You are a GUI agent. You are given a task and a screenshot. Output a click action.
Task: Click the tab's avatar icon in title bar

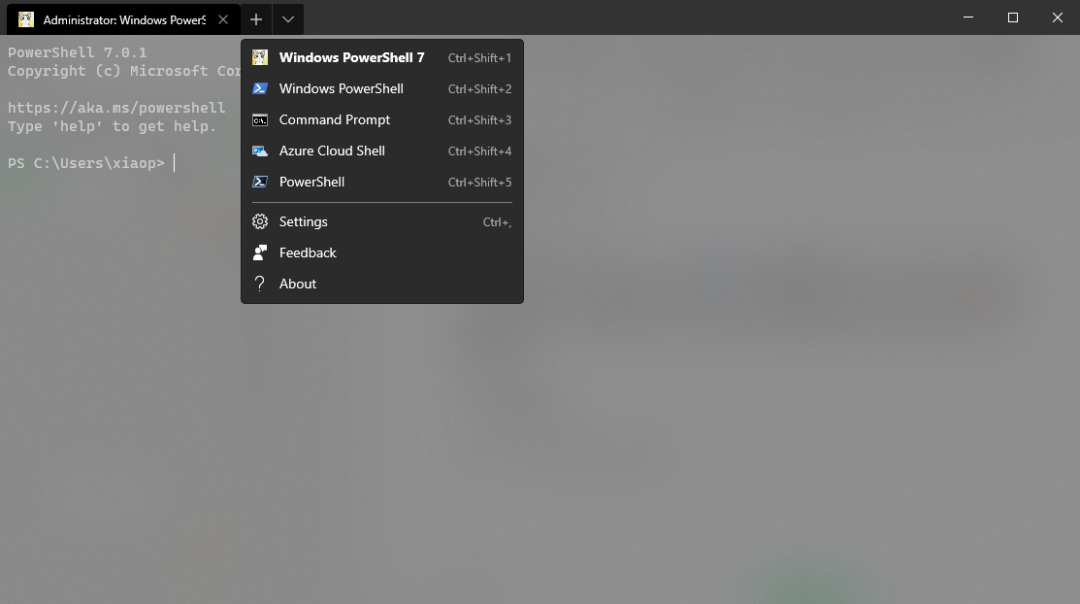[26, 19]
